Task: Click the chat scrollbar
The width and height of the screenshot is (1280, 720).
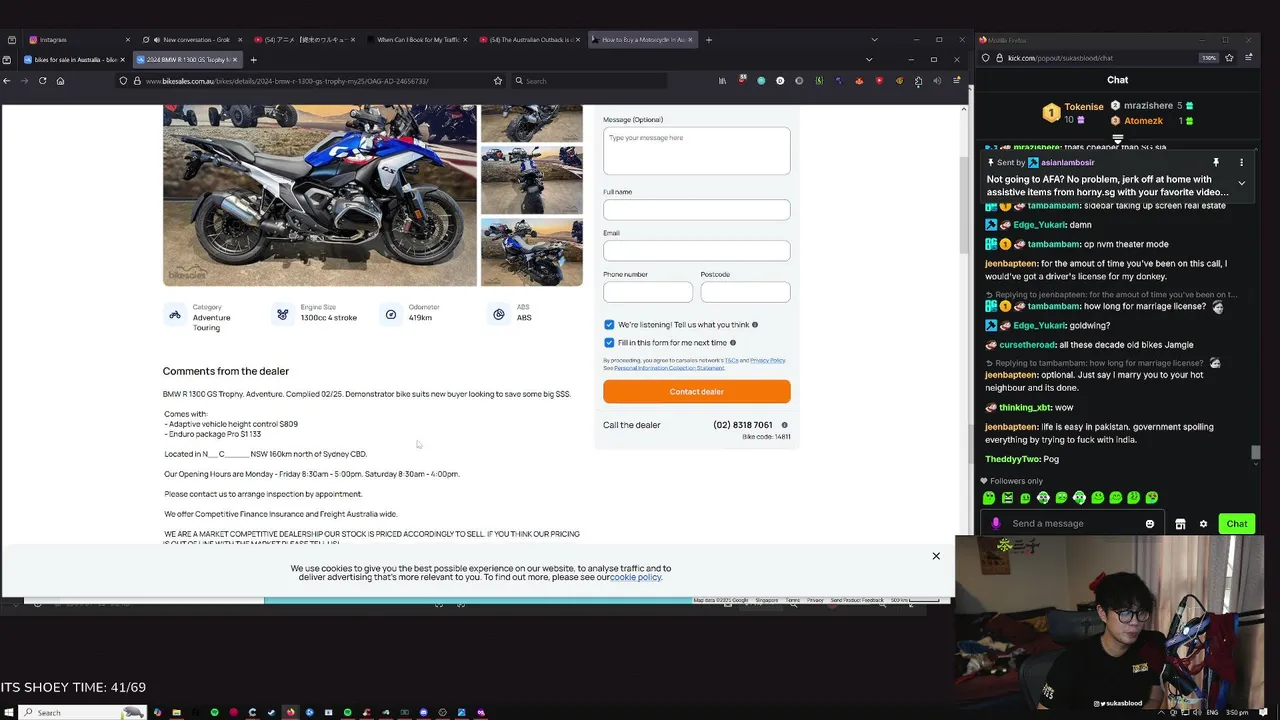Action: click(1256, 453)
